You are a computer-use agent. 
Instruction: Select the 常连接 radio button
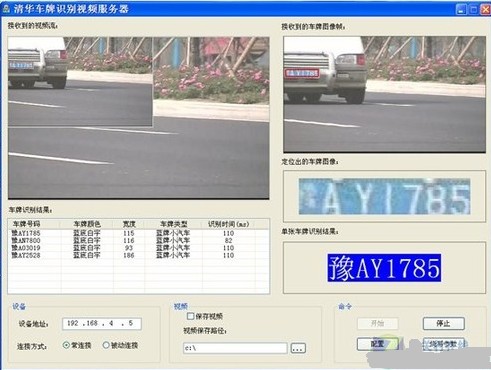66,345
